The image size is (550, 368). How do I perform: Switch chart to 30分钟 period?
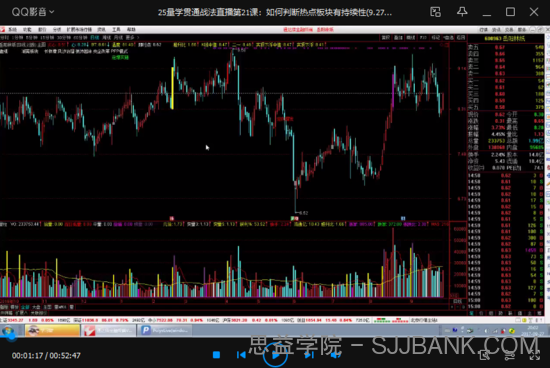[x=64, y=37]
